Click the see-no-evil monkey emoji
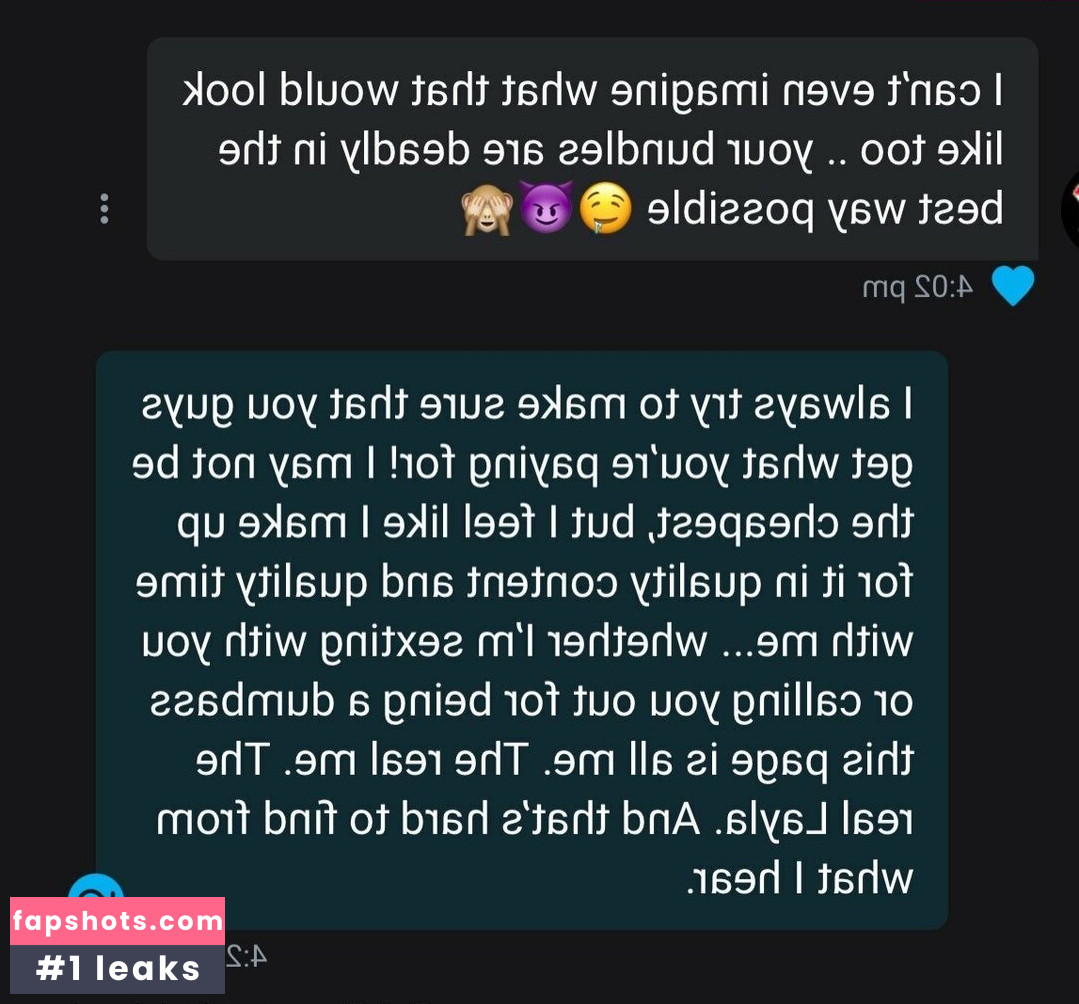The height and width of the screenshot is (1004, 1079). coord(487,209)
